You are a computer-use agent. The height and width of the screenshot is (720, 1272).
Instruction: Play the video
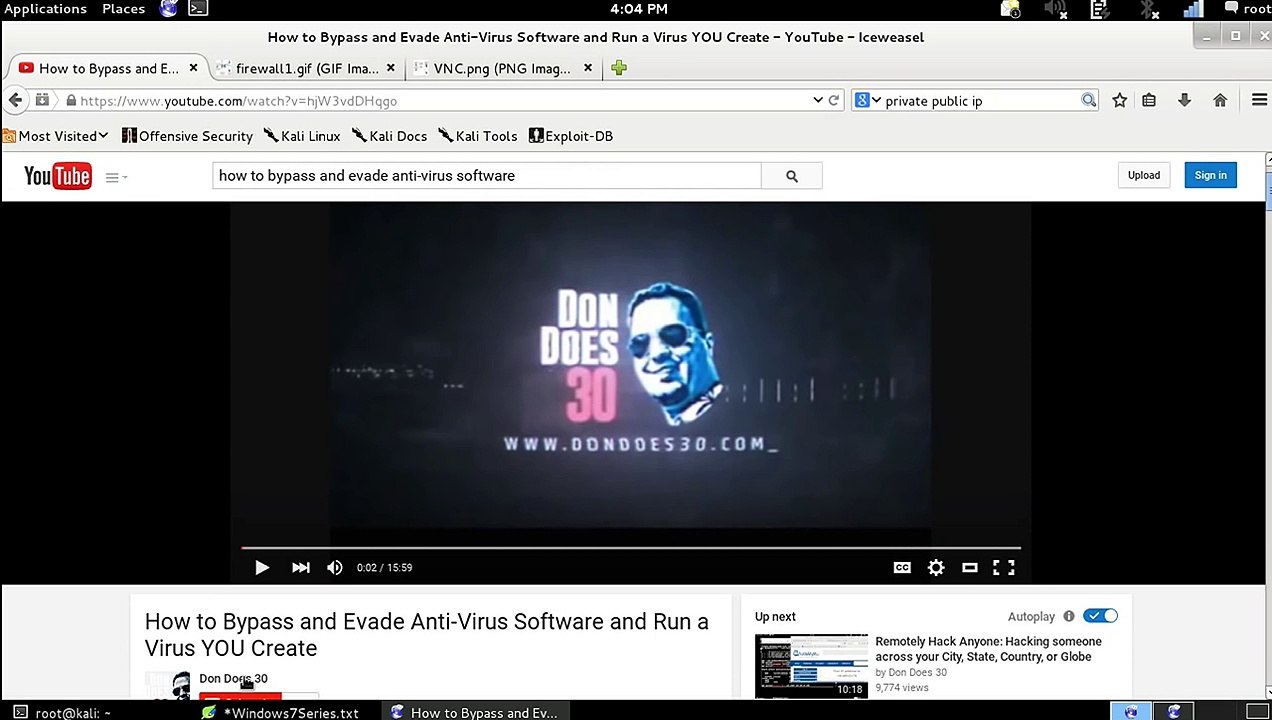[x=261, y=567]
